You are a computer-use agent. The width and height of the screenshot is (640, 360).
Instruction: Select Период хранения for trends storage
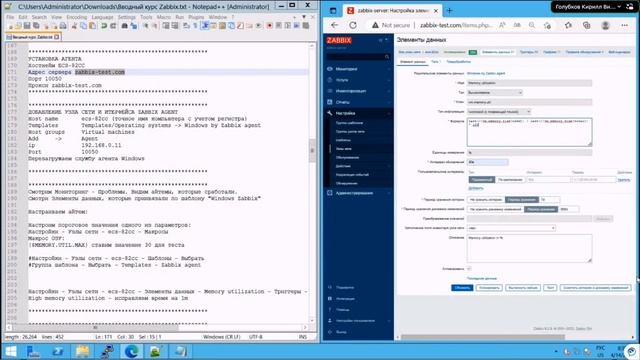point(541,209)
